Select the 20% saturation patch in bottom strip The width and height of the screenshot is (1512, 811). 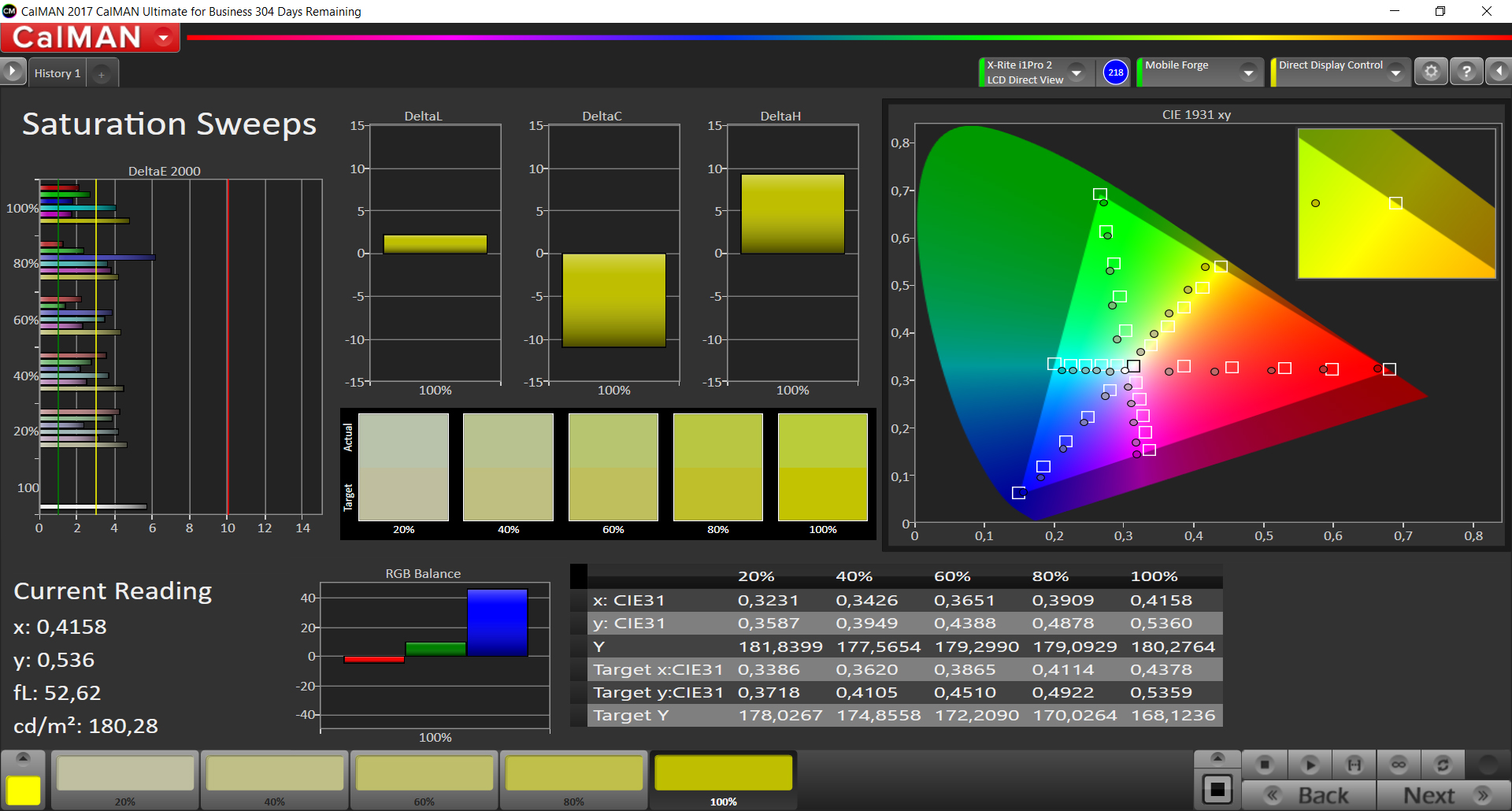click(125, 779)
